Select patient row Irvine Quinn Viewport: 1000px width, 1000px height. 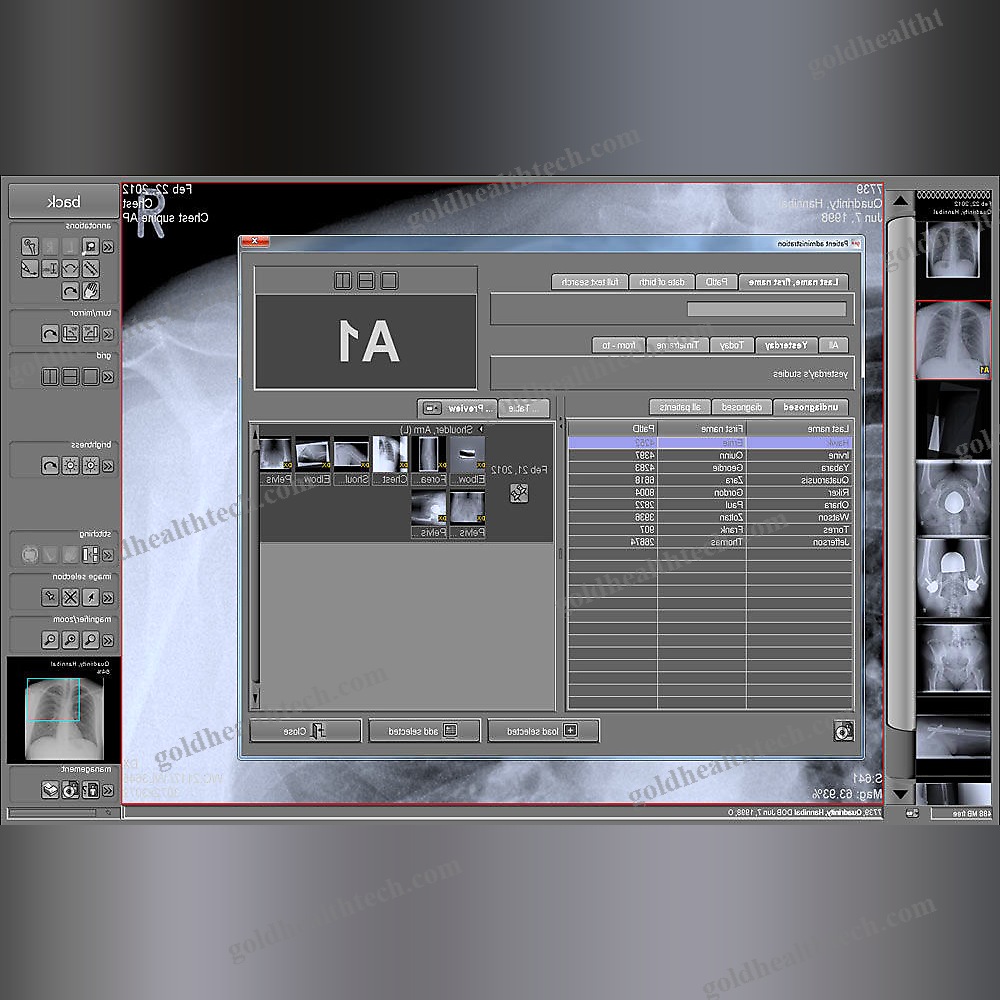(x=710, y=455)
